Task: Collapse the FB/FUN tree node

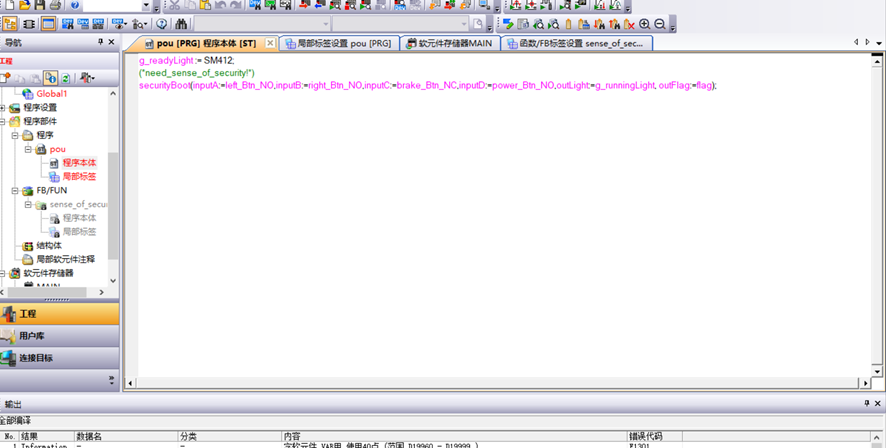Action: (x=15, y=190)
